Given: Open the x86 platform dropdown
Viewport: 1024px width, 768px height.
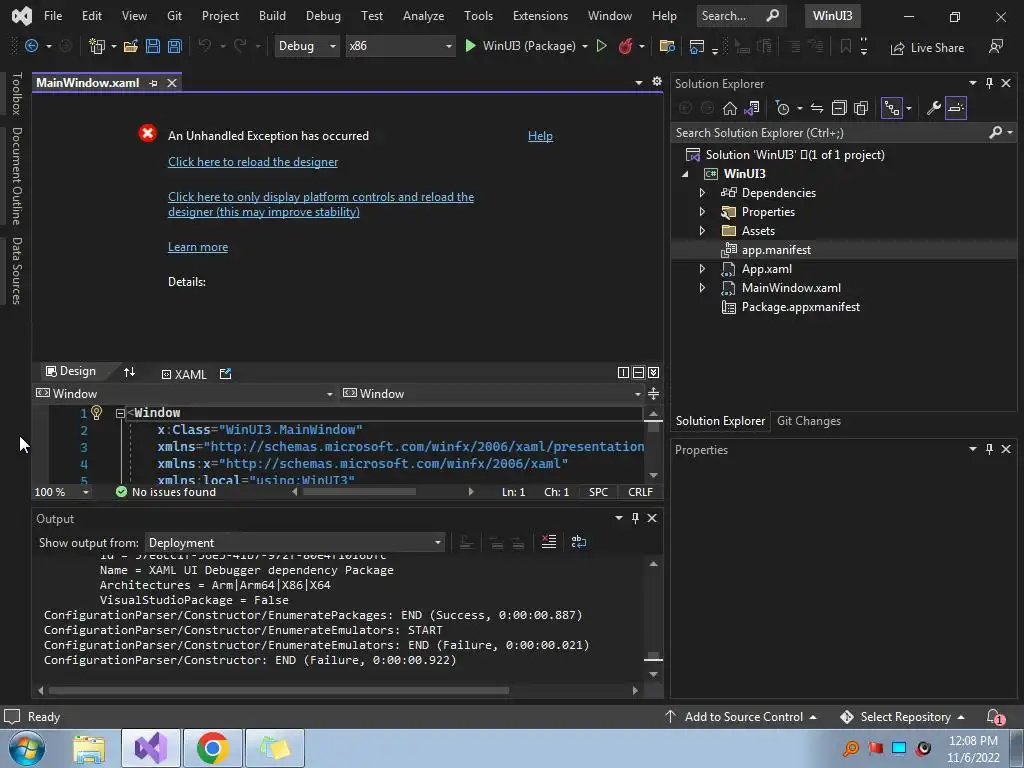Looking at the screenshot, I should pyautogui.click(x=400, y=46).
